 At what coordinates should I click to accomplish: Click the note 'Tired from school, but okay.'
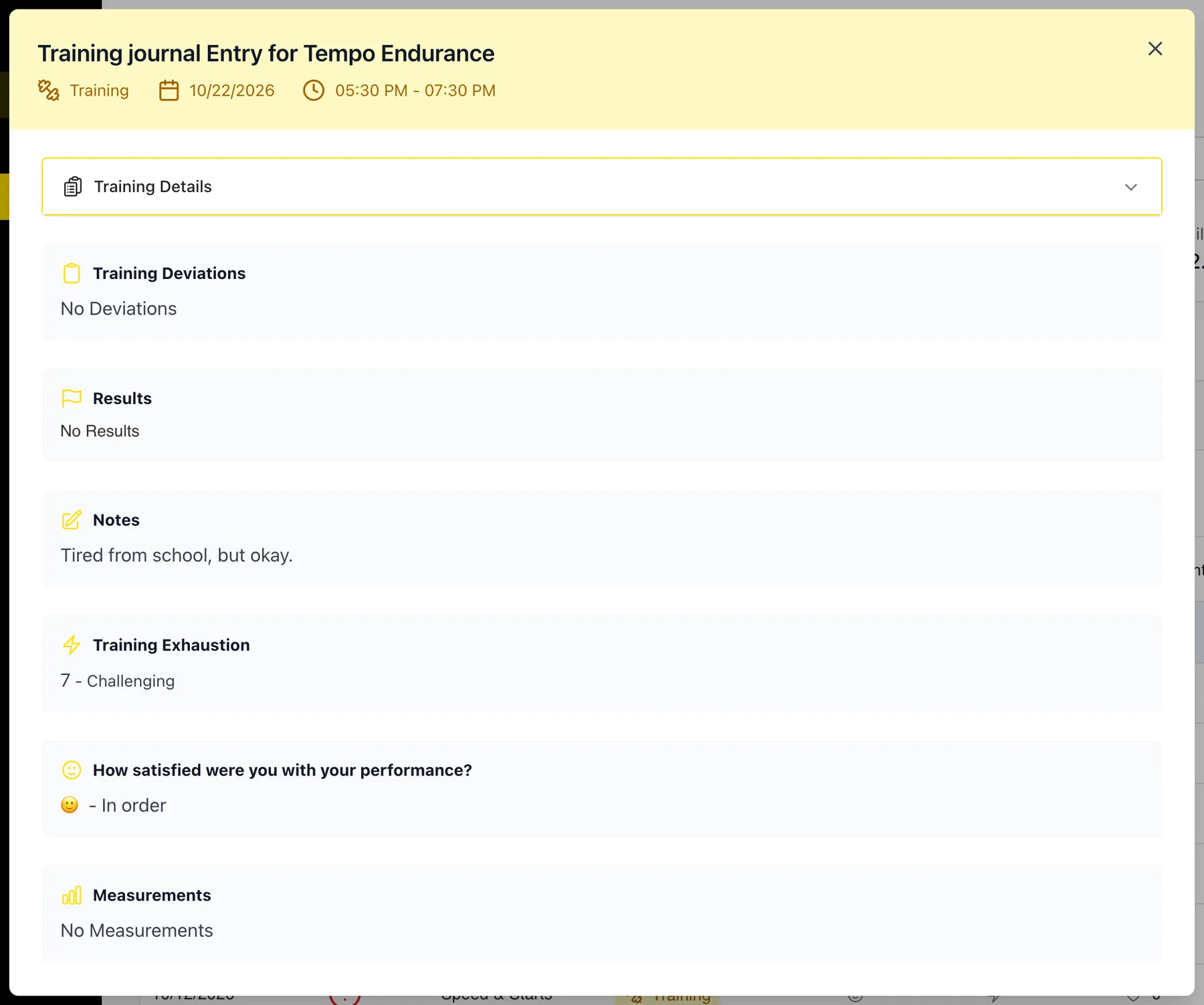click(177, 555)
